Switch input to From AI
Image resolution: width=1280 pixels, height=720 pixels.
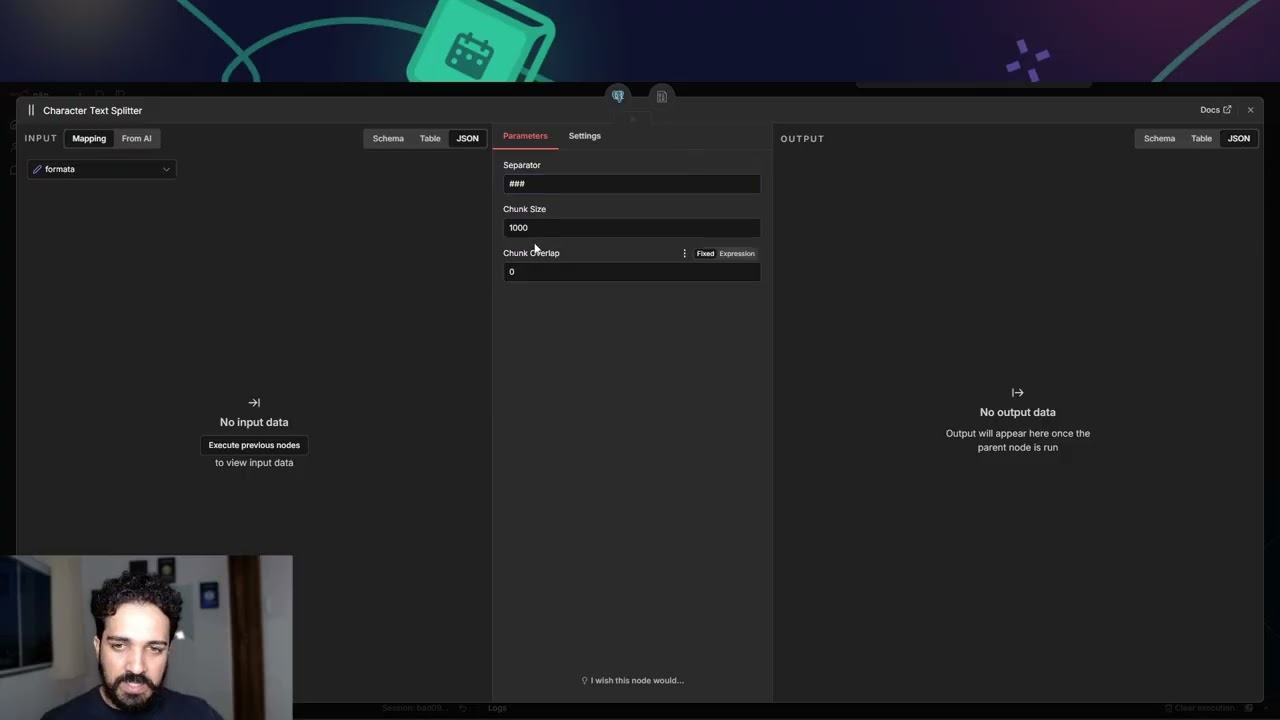tap(137, 139)
